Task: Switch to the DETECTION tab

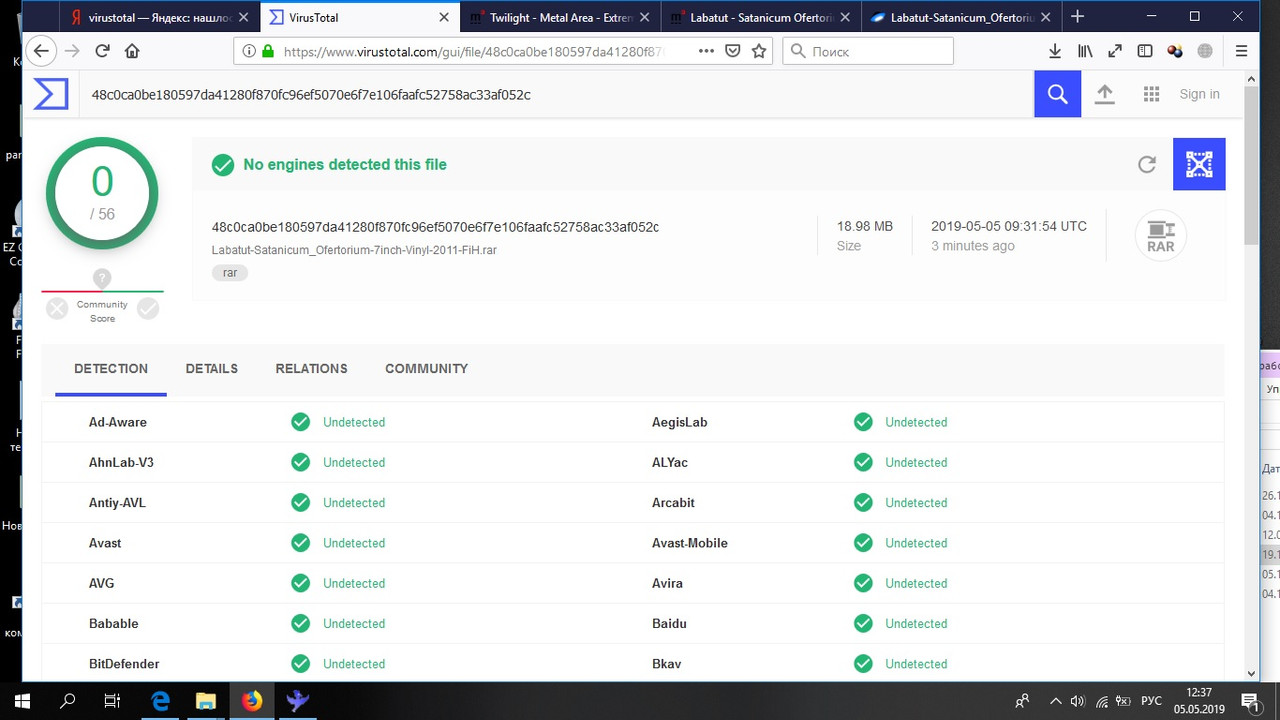Action: [111, 369]
